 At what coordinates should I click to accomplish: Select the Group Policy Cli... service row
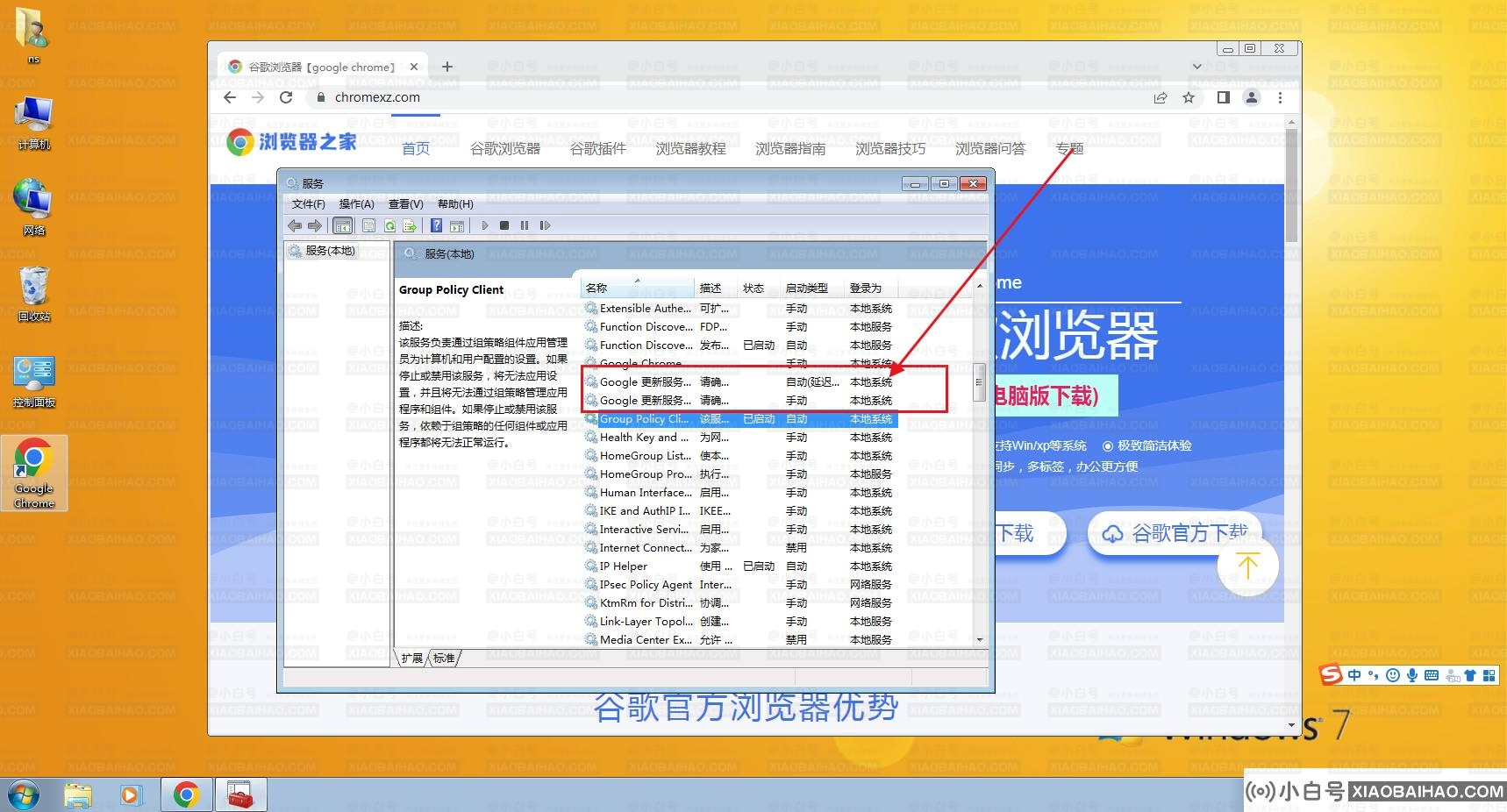[x=740, y=419]
